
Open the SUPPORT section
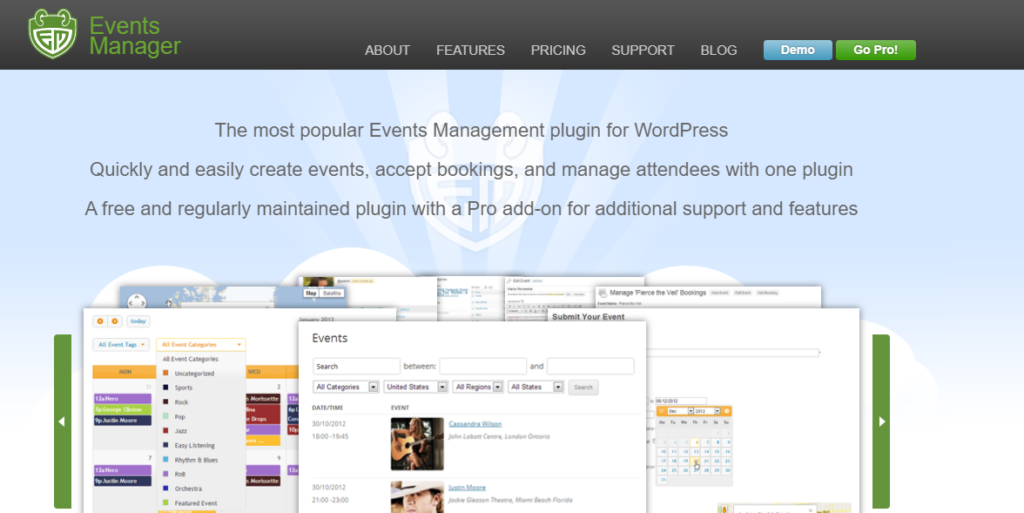click(x=643, y=50)
